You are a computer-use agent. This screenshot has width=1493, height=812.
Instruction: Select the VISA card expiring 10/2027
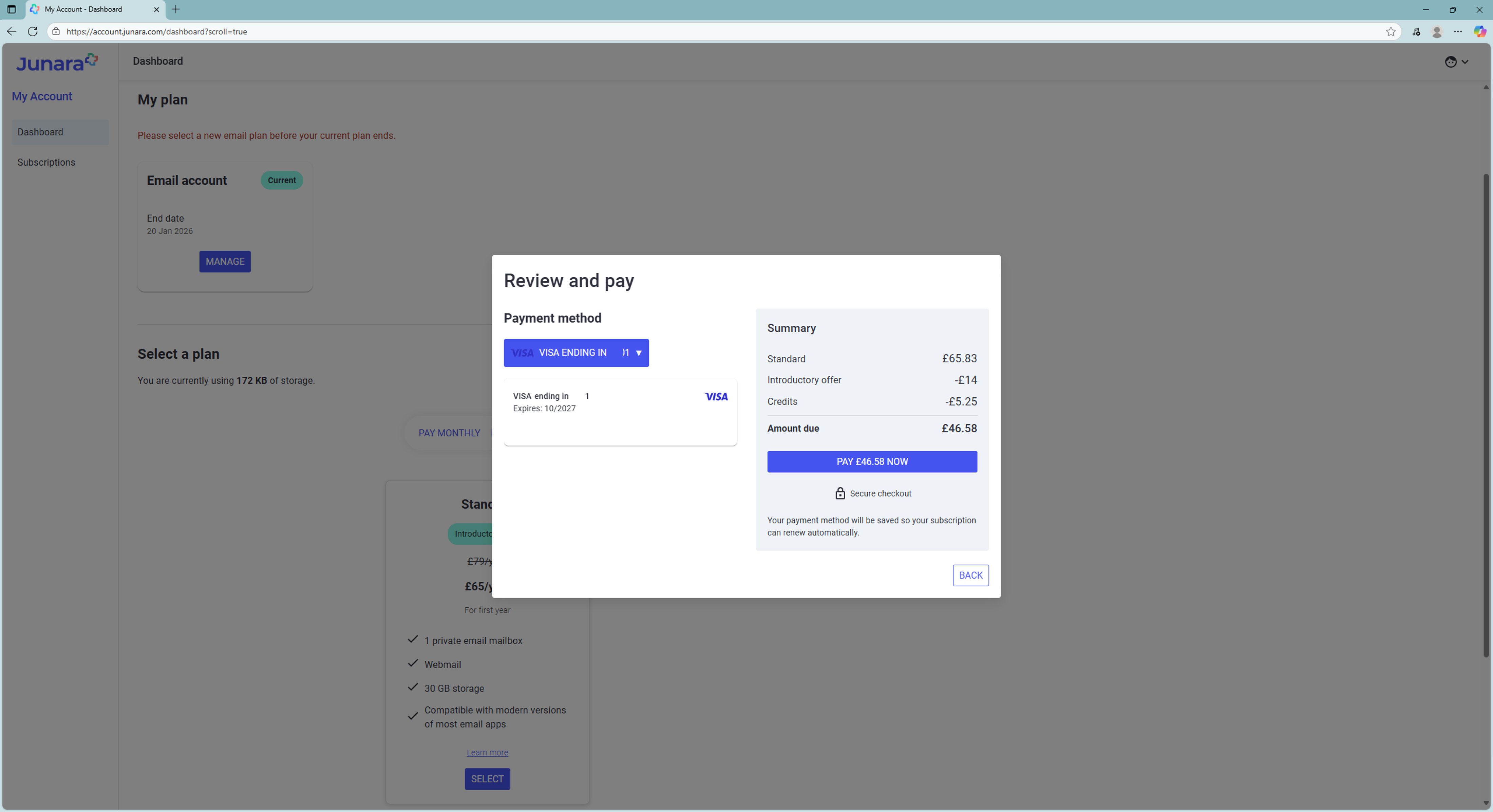620,412
